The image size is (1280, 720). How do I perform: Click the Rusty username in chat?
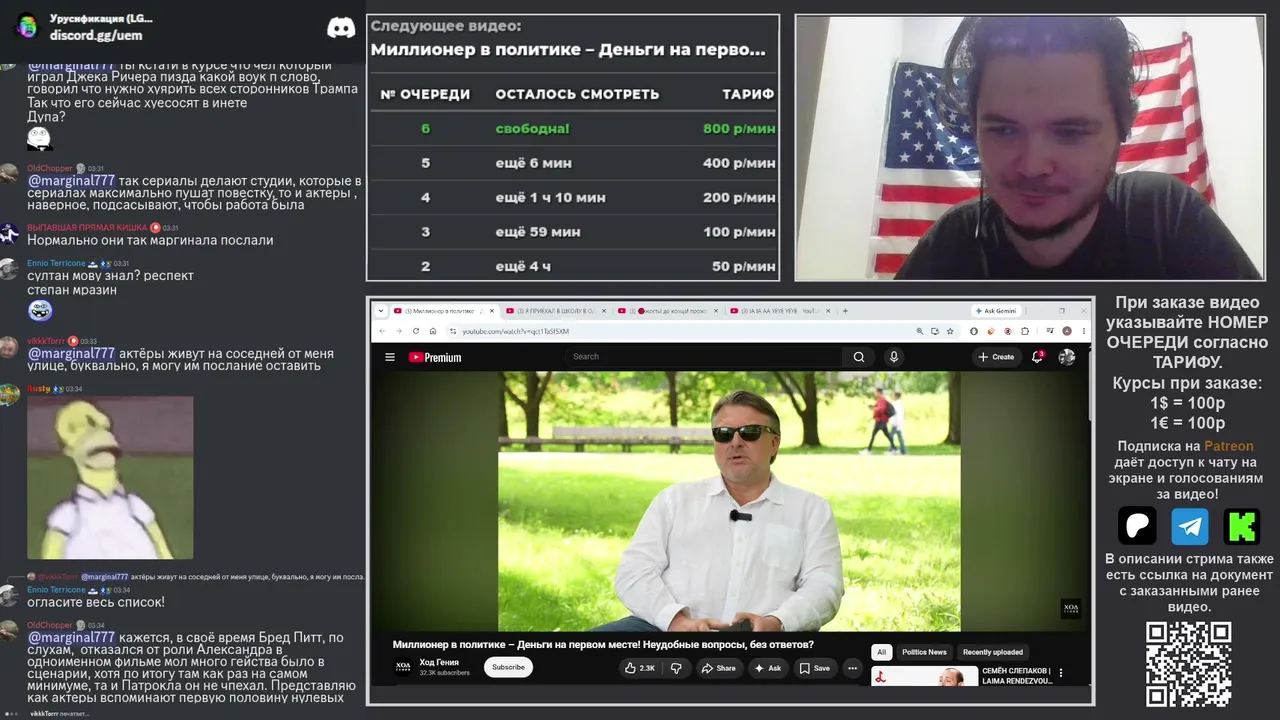point(38,388)
